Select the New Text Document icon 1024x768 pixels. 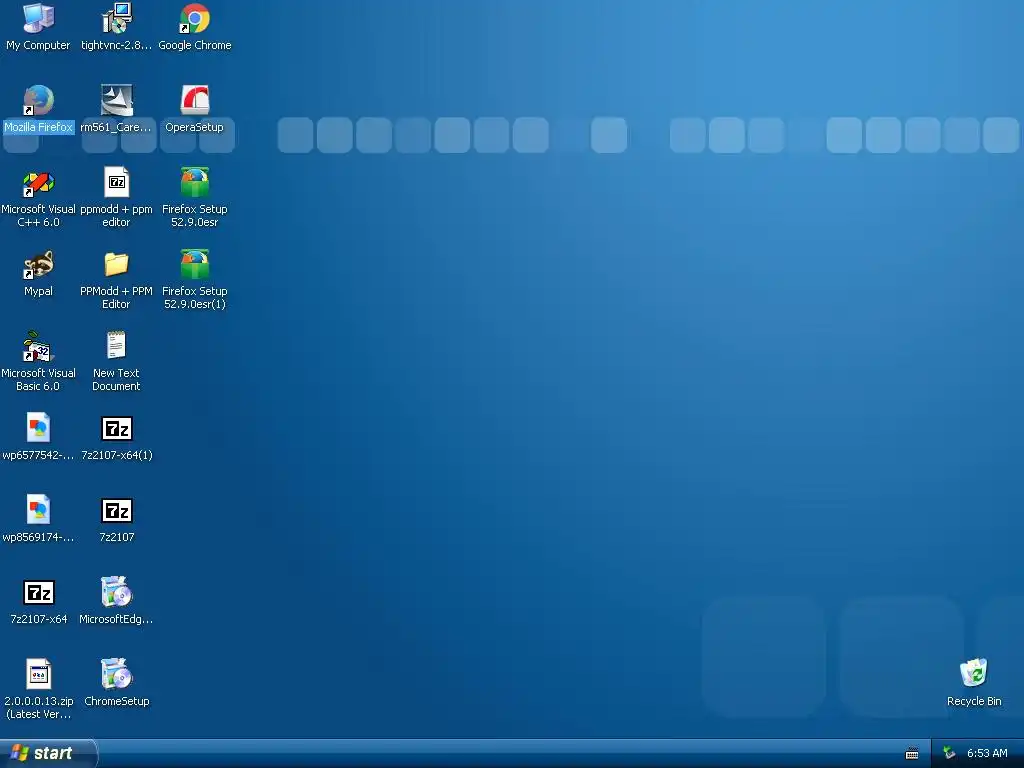click(x=117, y=347)
